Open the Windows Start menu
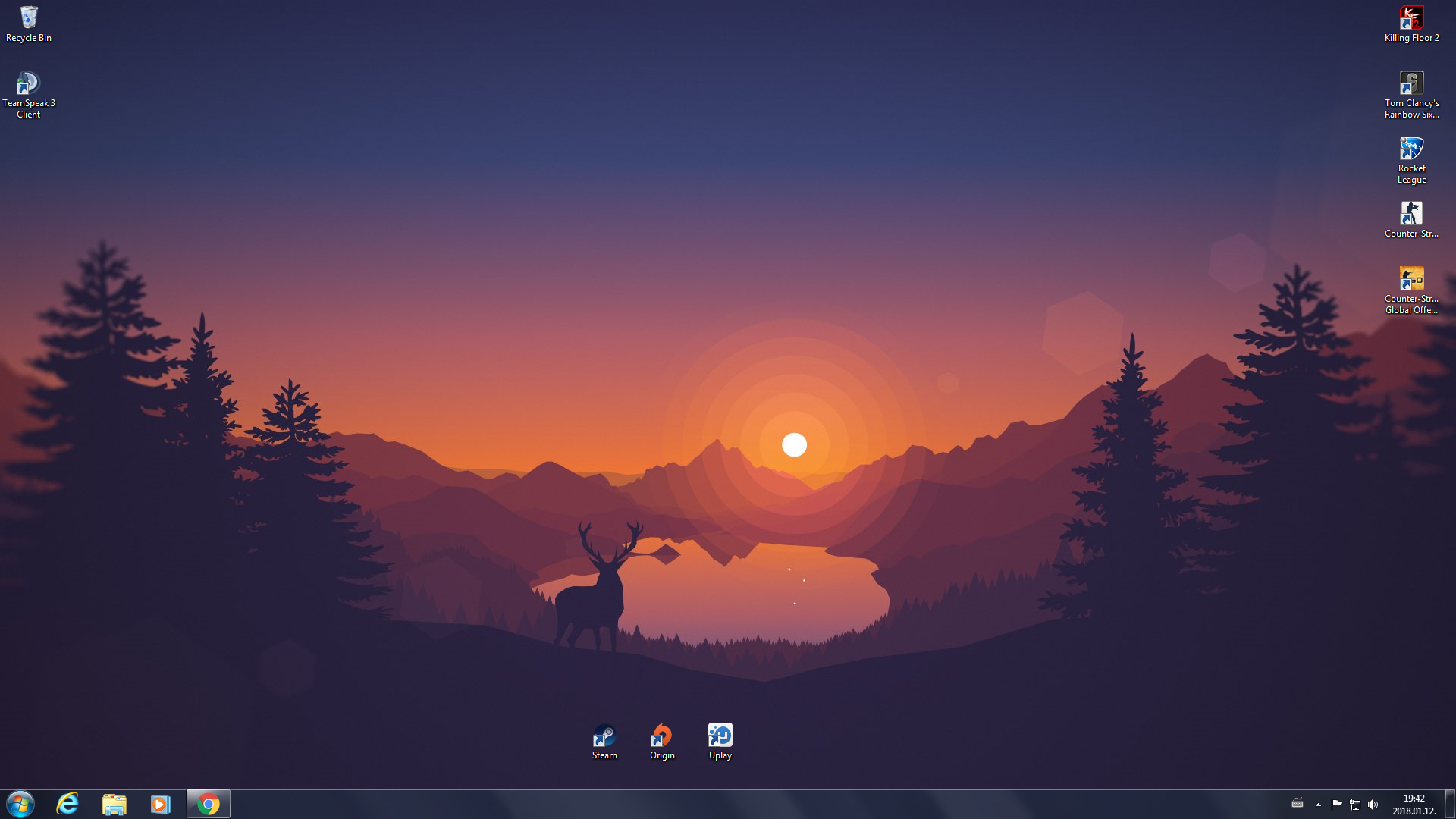This screenshot has width=1456, height=819. click(x=20, y=804)
